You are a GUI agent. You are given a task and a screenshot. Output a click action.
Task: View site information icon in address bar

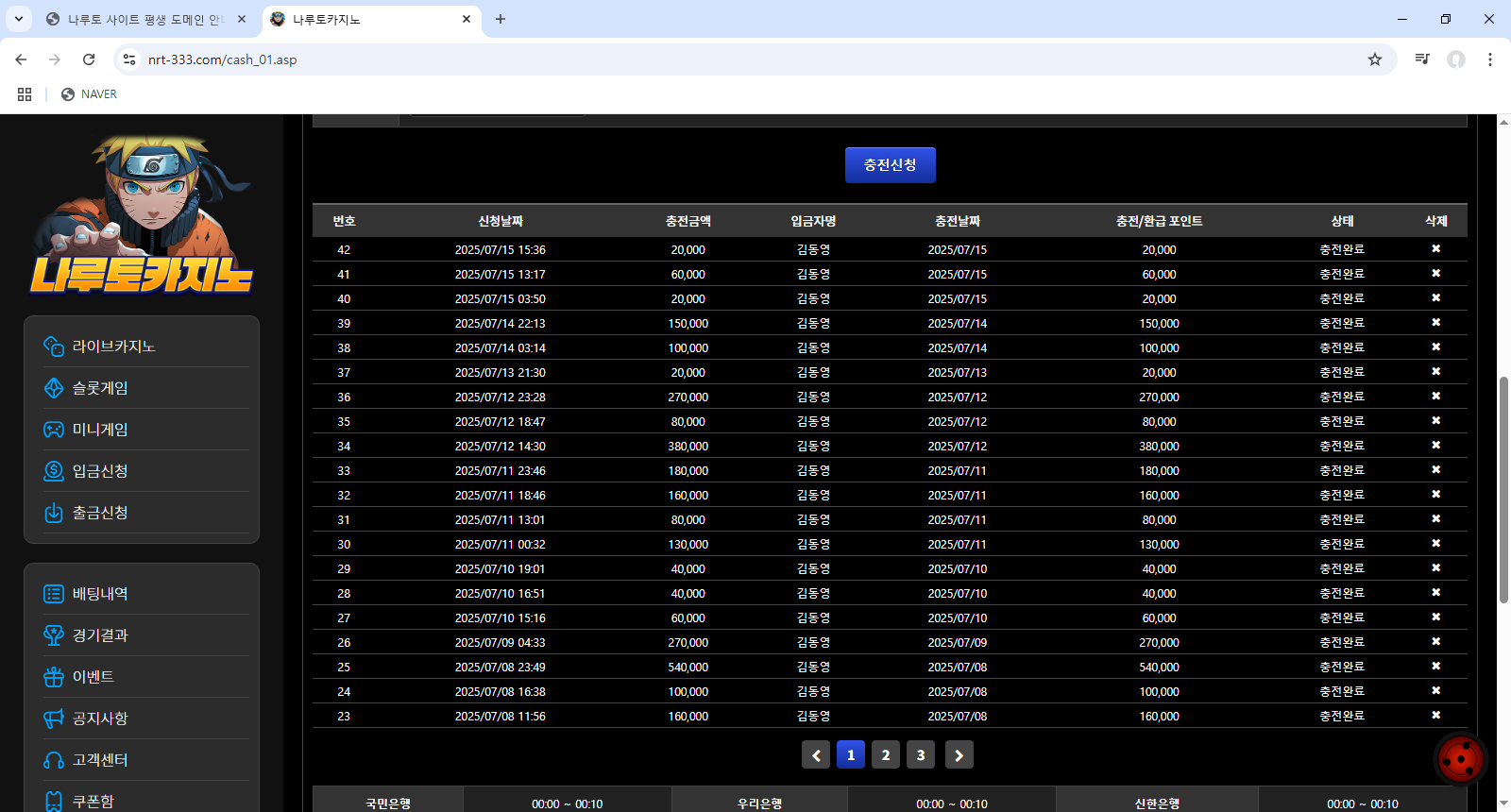(129, 59)
